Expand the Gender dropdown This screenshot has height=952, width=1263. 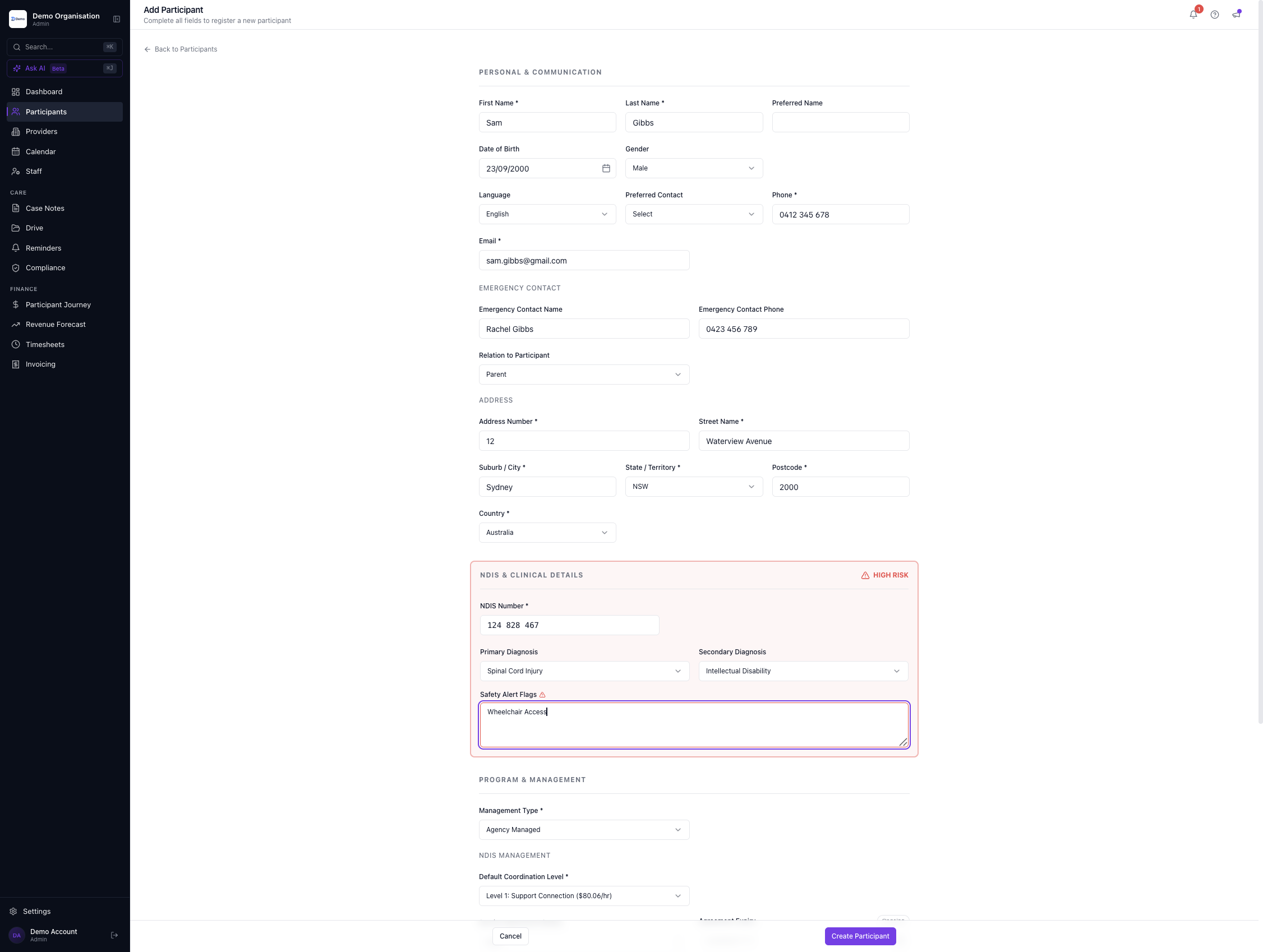[x=694, y=168]
